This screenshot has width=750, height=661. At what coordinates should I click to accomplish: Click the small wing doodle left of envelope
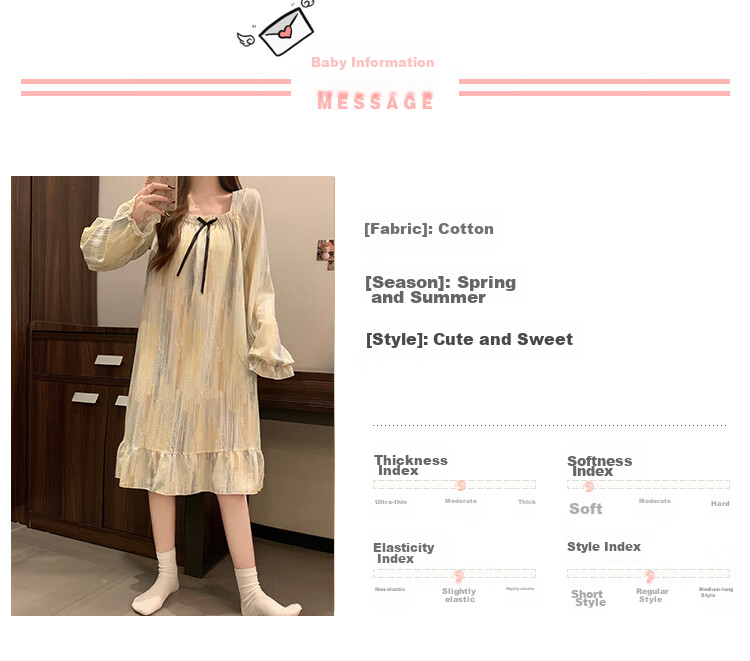pyautogui.click(x=246, y=39)
